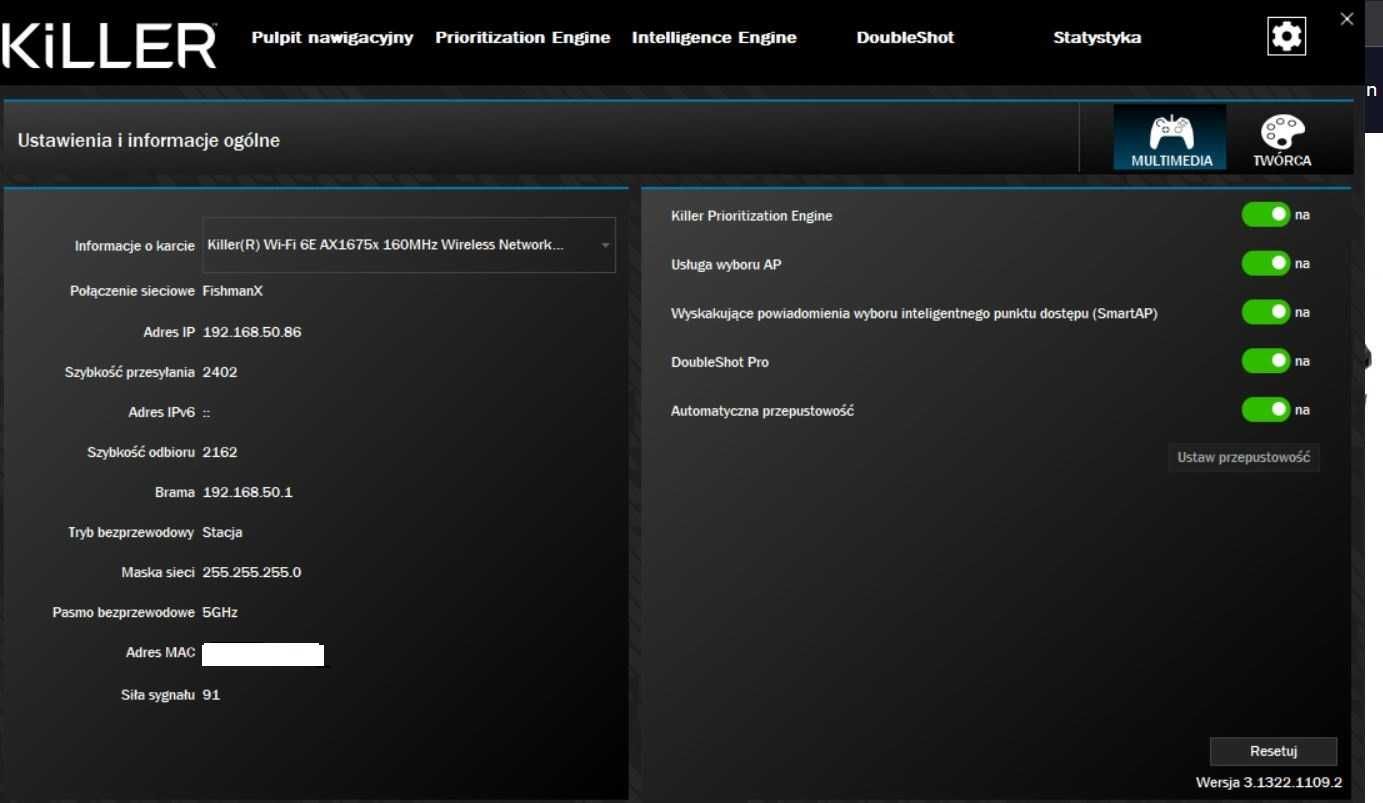Click the FishmanX network connection name
This screenshot has height=803, width=1383.
(x=232, y=291)
